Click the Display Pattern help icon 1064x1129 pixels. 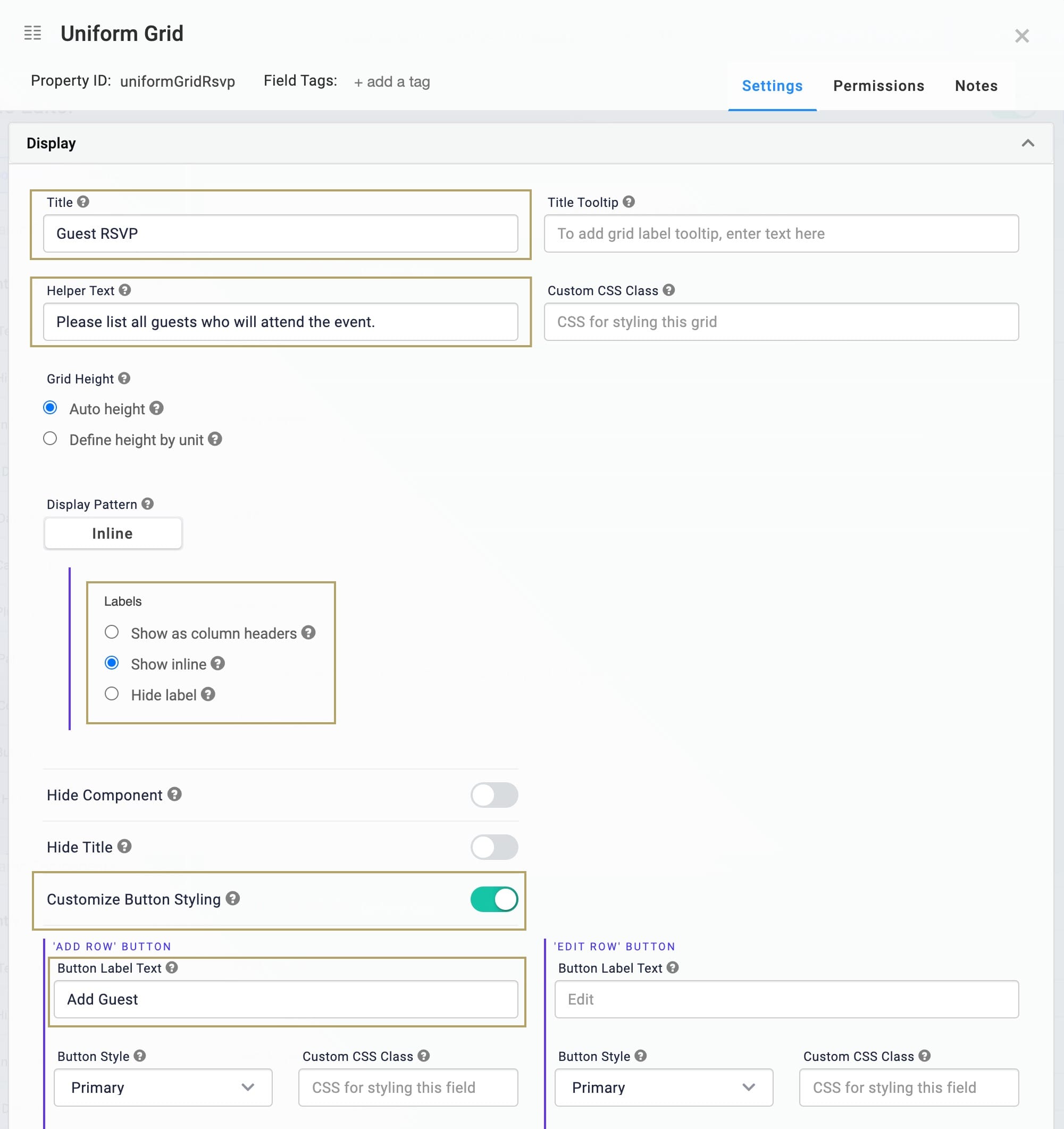148,504
